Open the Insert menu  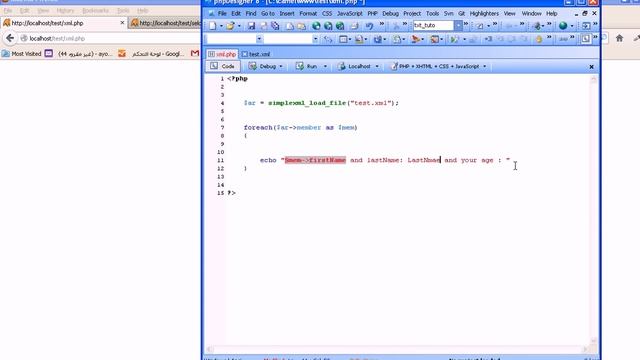(x=287, y=13)
